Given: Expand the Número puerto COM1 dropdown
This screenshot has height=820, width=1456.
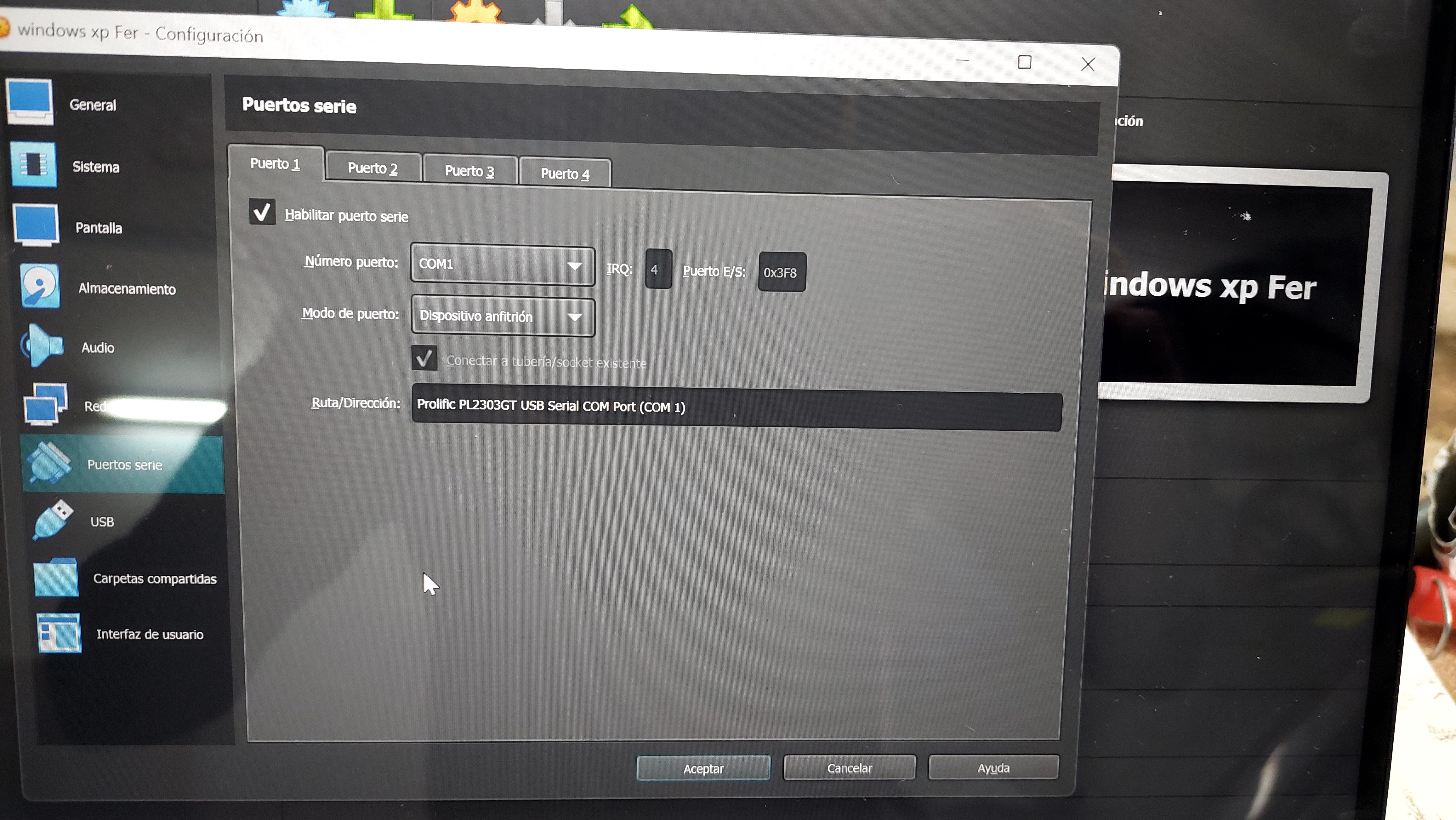Looking at the screenshot, I should point(503,265).
